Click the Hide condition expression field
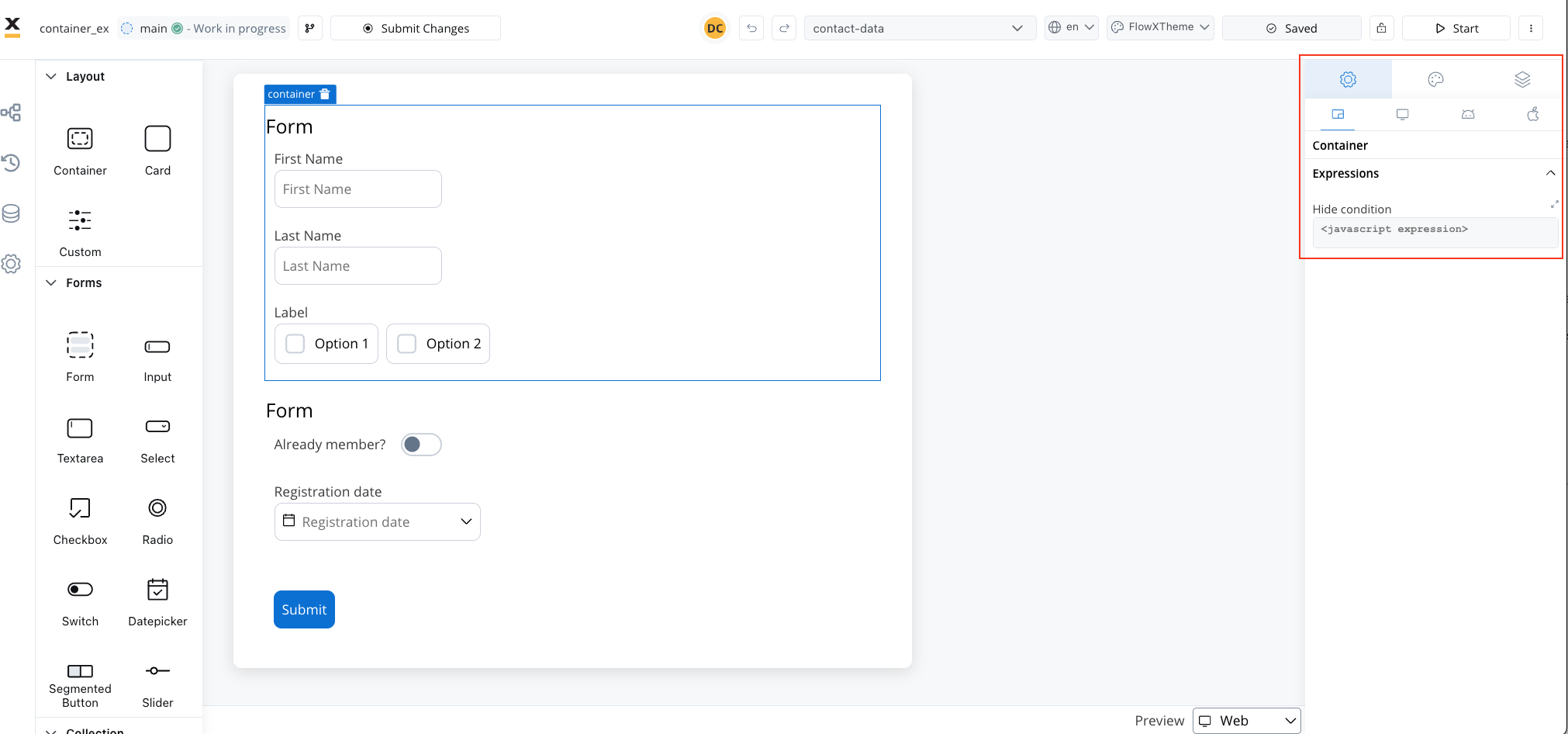 pos(1435,233)
